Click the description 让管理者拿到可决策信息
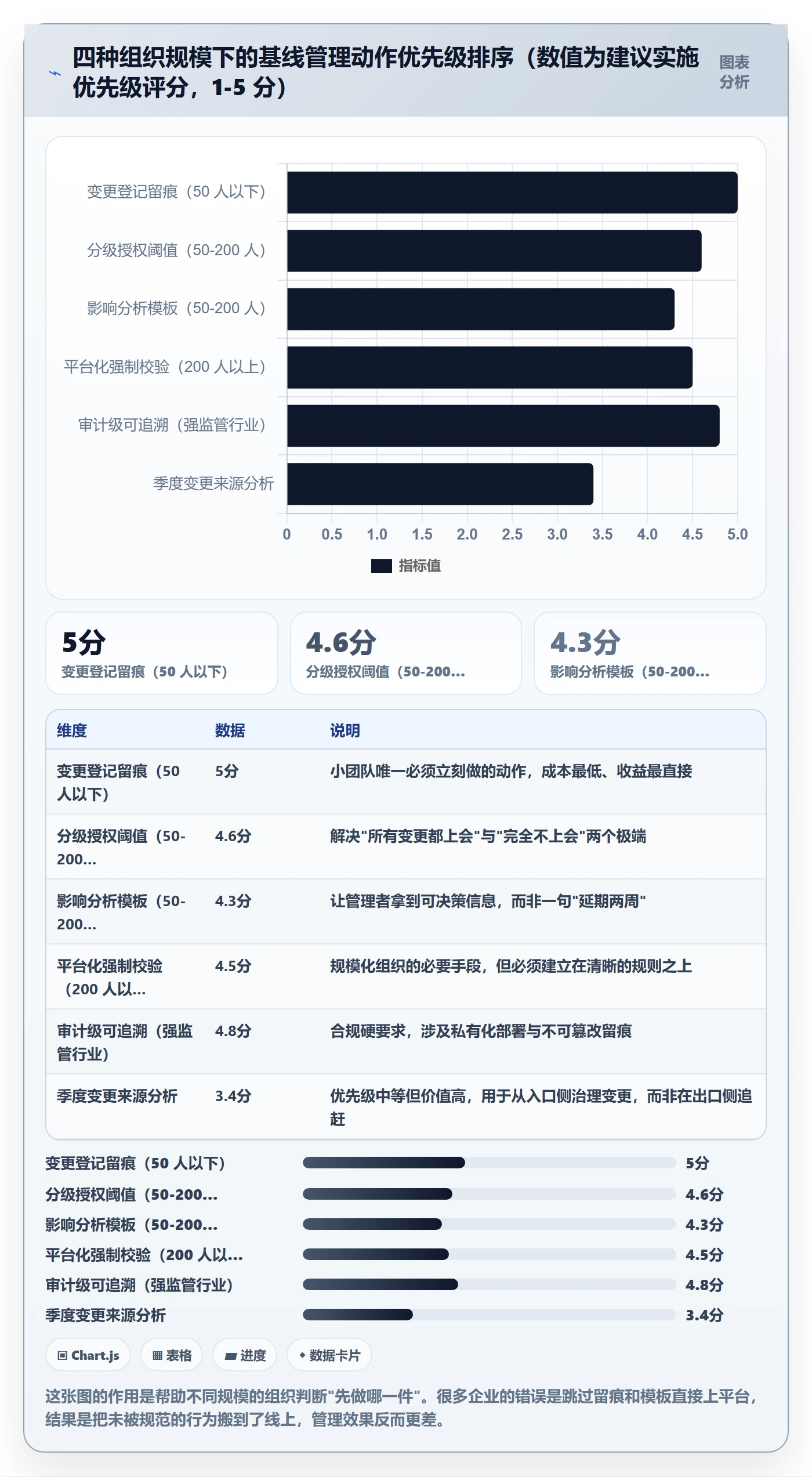This screenshot has width=812, height=1477. (x=488, y=901)
